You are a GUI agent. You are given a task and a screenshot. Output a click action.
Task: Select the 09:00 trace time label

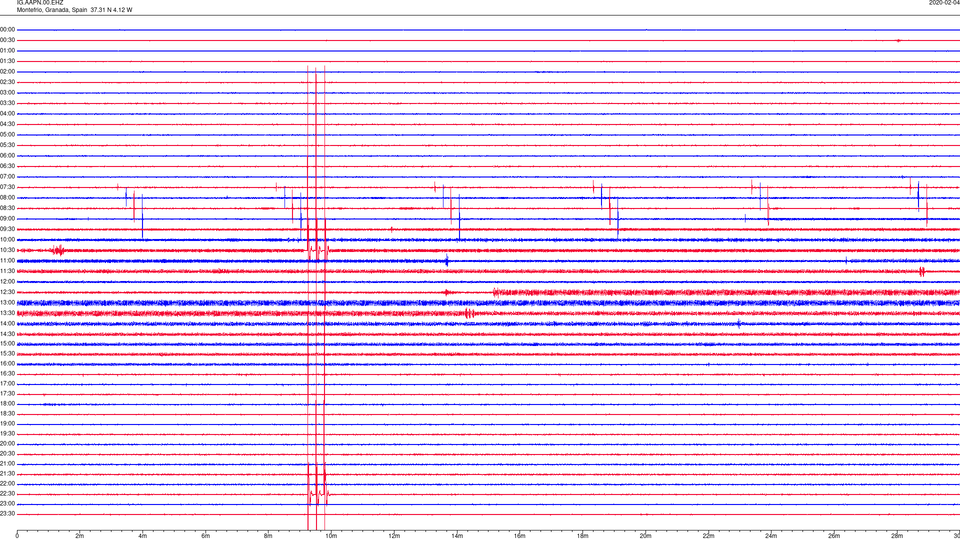click(8, 219)
